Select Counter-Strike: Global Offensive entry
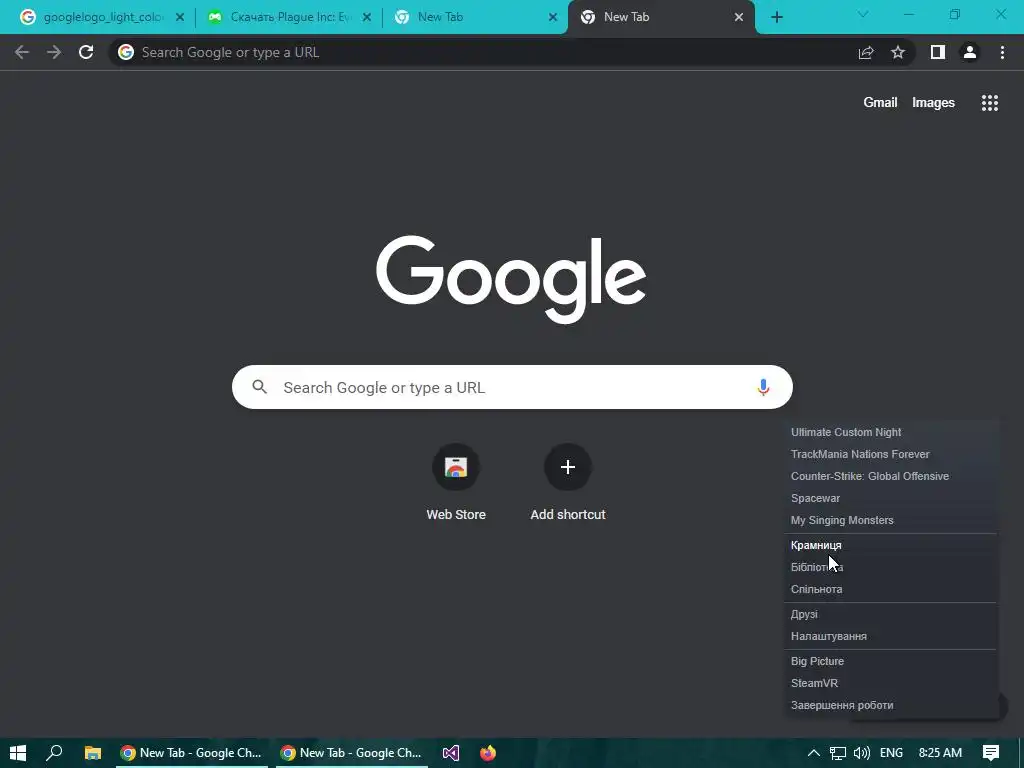 click(x=891, y=476)
